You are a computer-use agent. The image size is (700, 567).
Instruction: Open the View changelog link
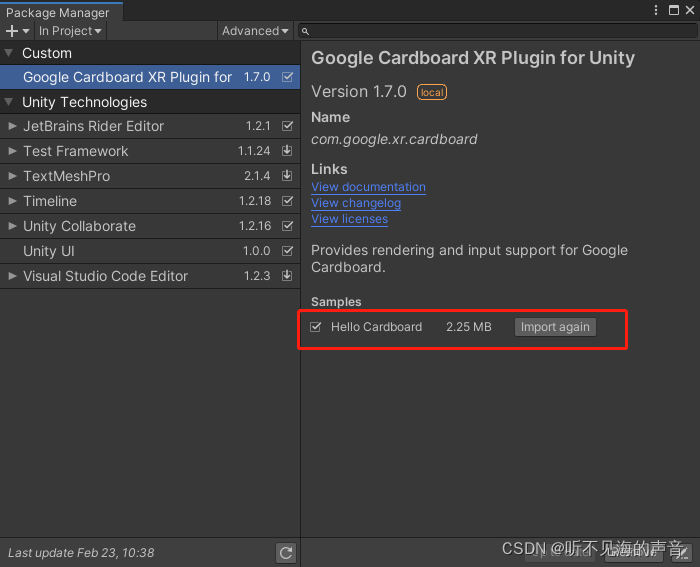[356, 203]
